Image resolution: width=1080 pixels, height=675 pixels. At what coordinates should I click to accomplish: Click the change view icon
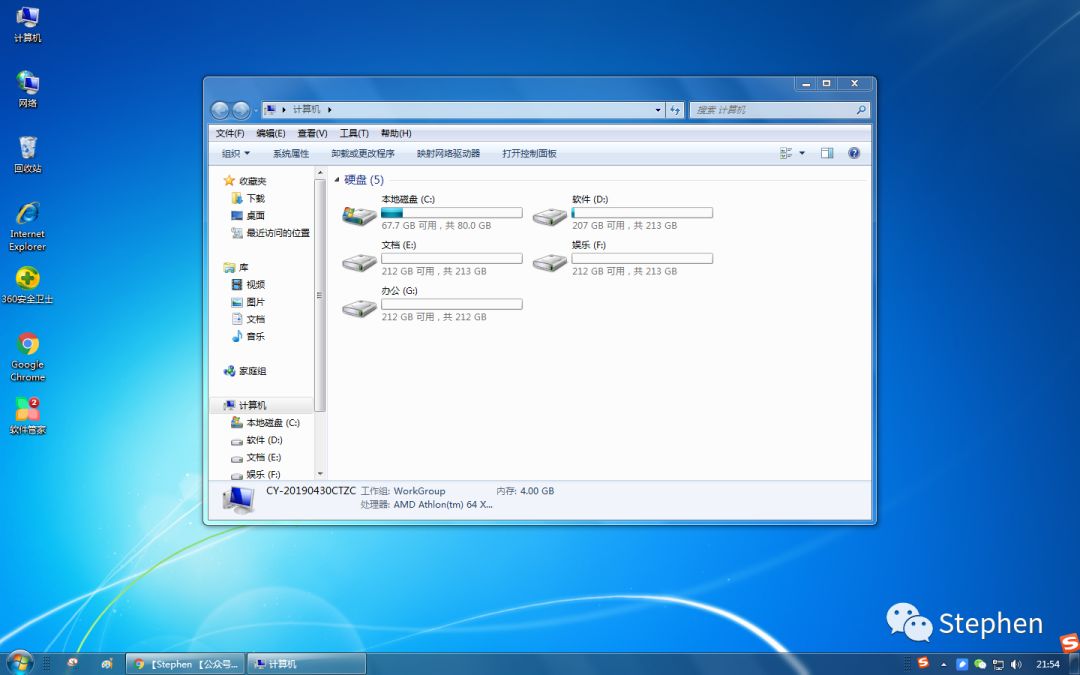(x=786, y=153)
